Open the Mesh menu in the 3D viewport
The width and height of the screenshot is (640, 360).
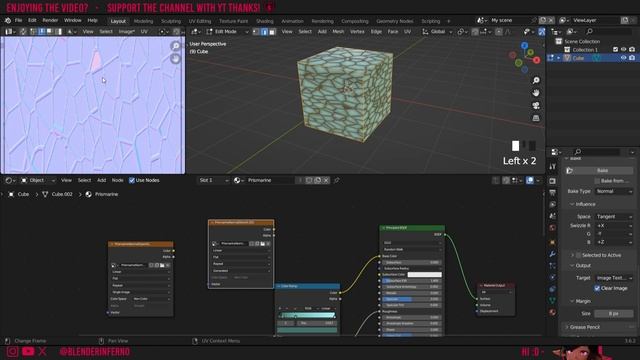coord(338,31)
